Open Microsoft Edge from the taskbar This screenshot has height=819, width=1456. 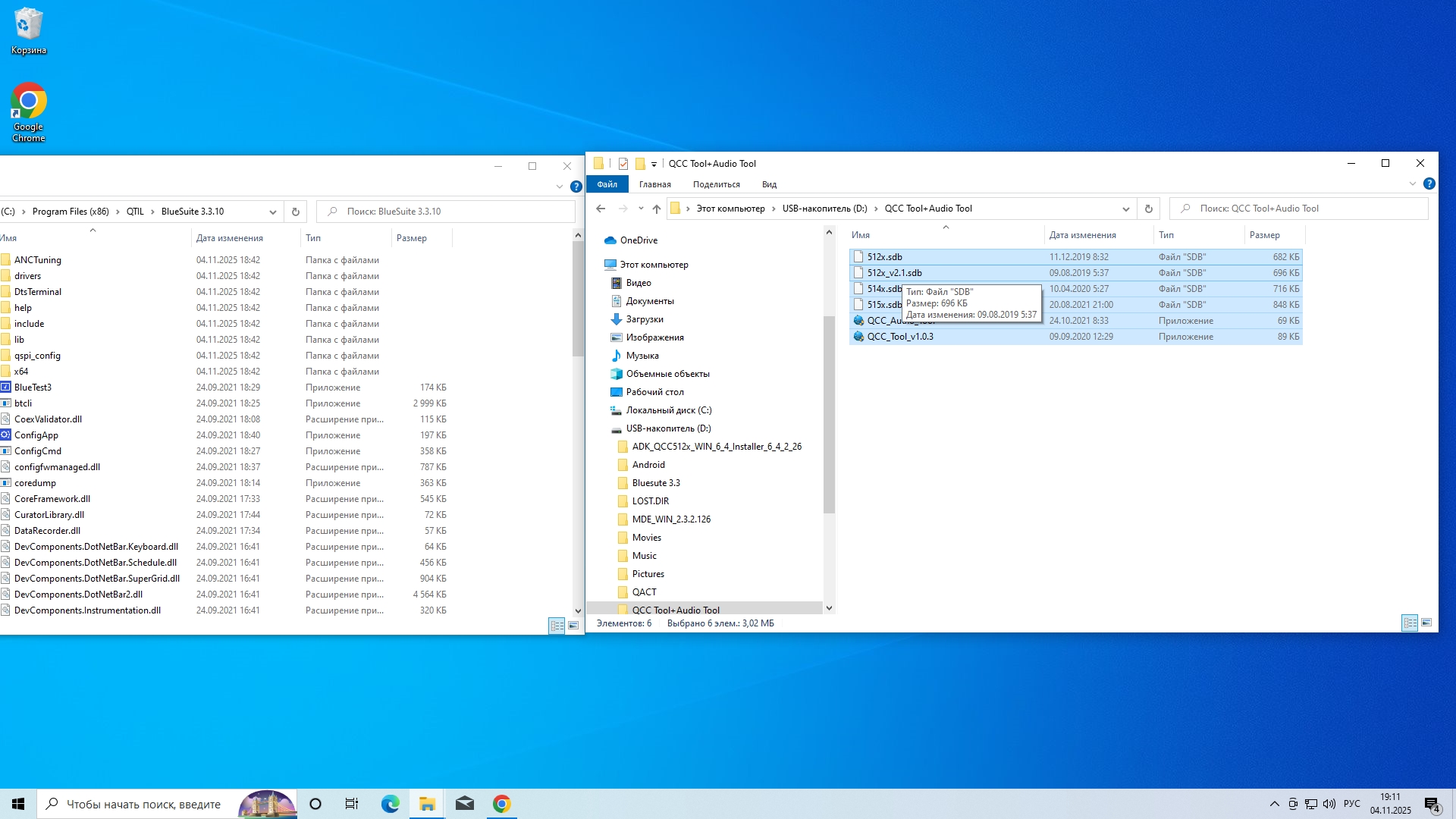point(390,804)
